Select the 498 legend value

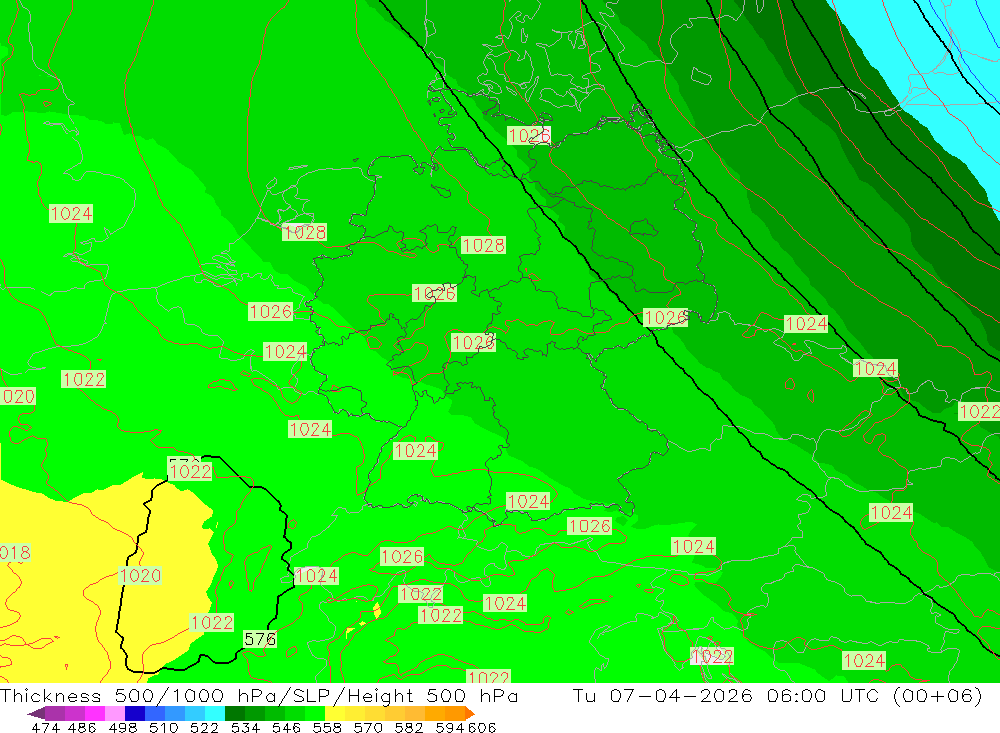(x=123, y=728)
